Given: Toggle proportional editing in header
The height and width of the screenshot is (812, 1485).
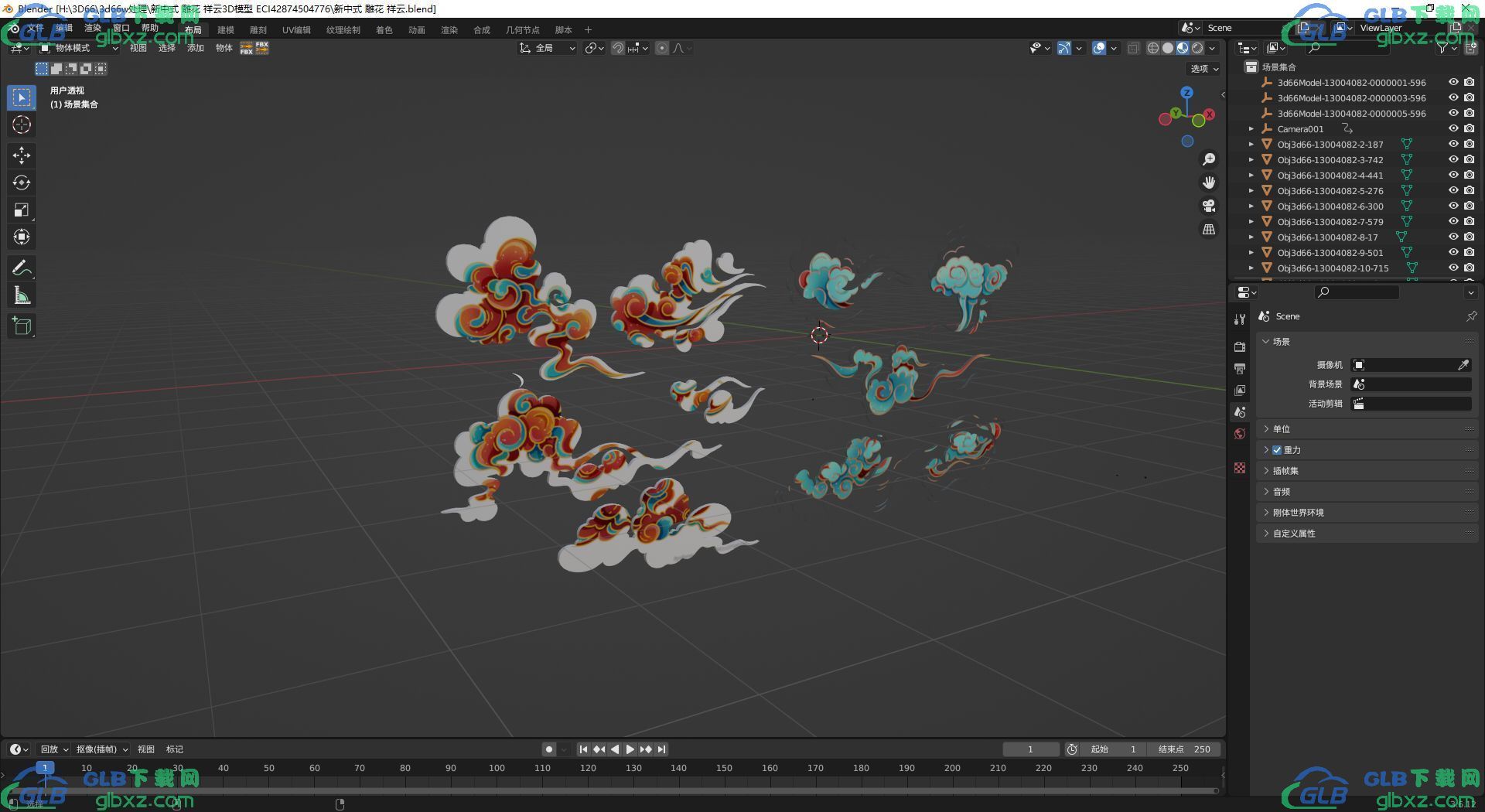Looking at the screenshot, I should (662, 48).
